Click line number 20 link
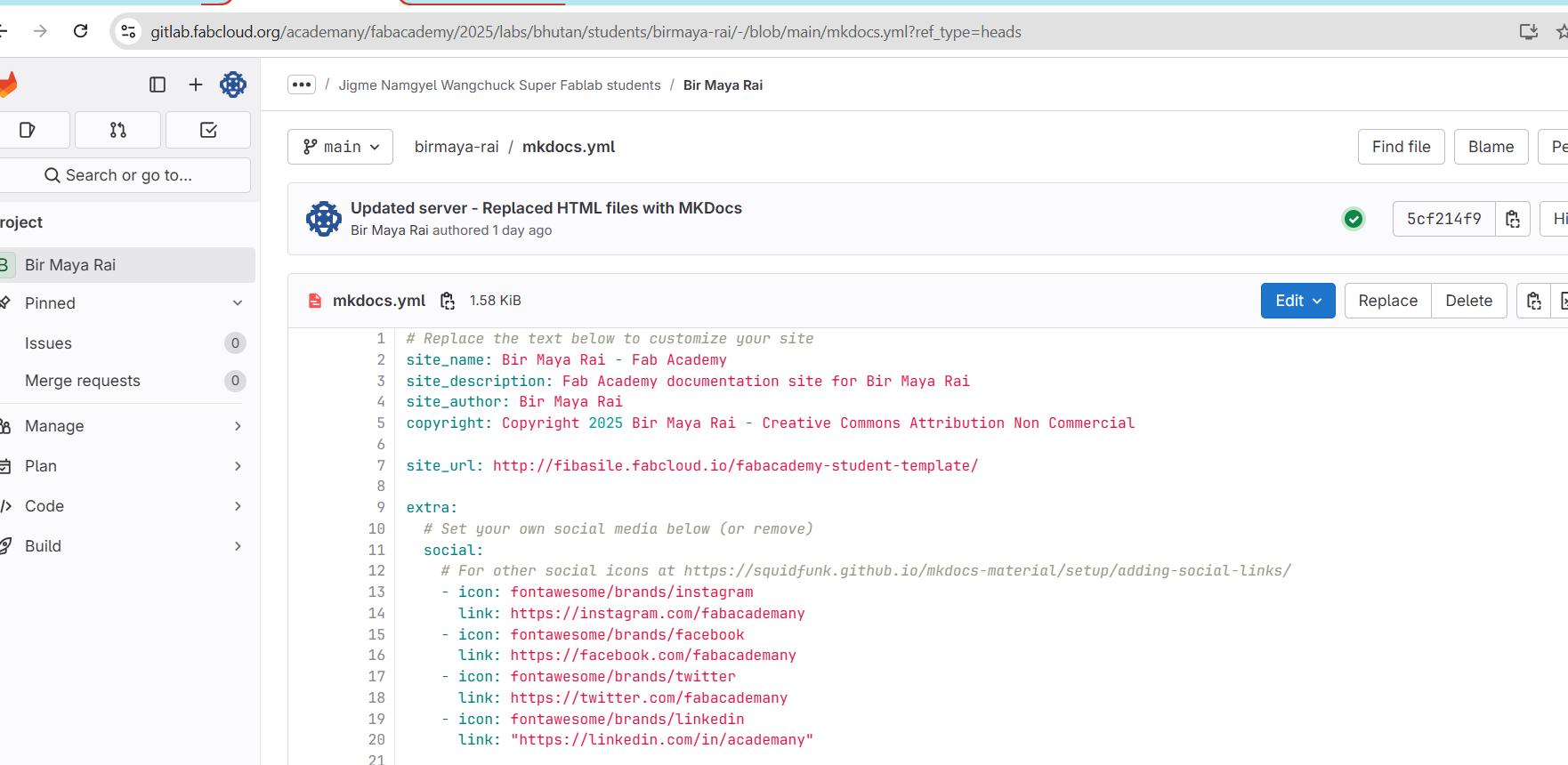The height and width of the screenshot is (765, 1568). [x=376, y=740]
